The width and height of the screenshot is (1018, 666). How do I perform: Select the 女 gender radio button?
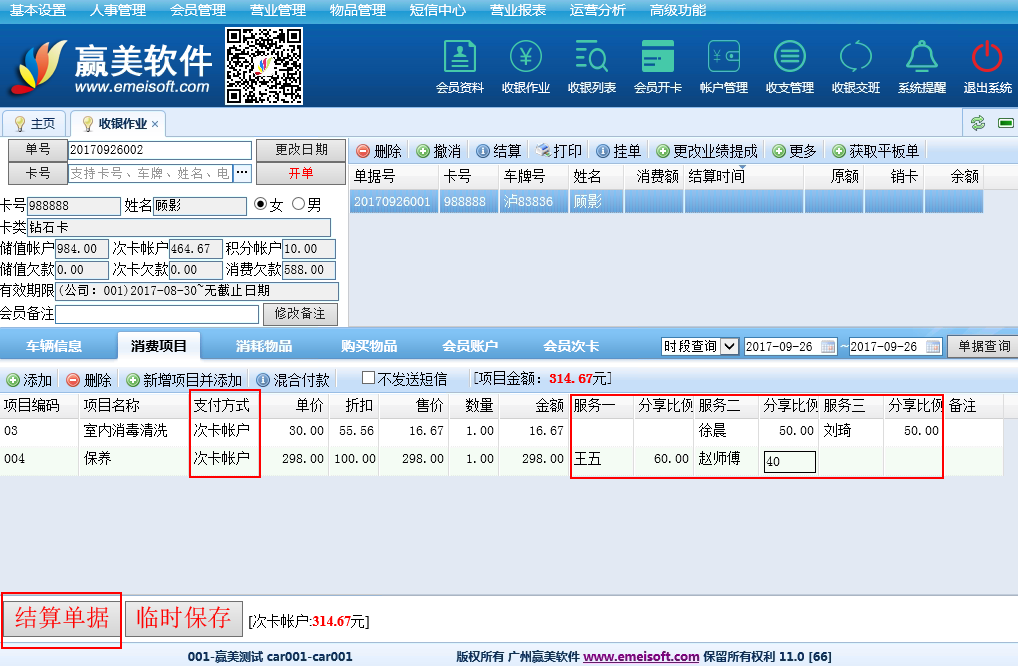(x=261, y=205)
